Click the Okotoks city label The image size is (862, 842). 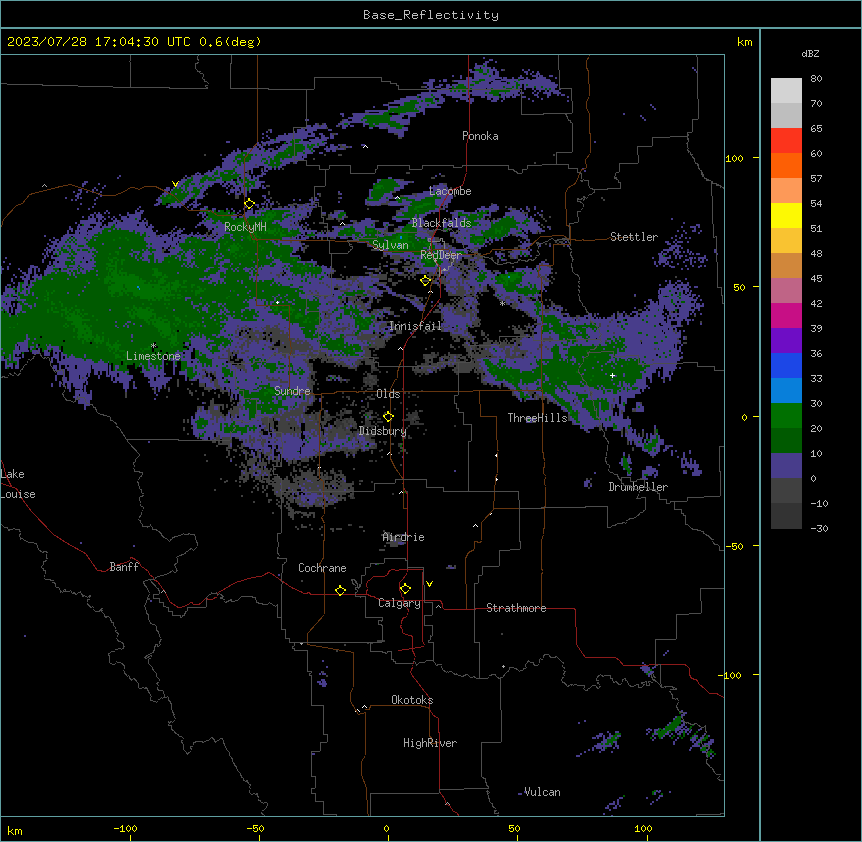pos(412,700)
